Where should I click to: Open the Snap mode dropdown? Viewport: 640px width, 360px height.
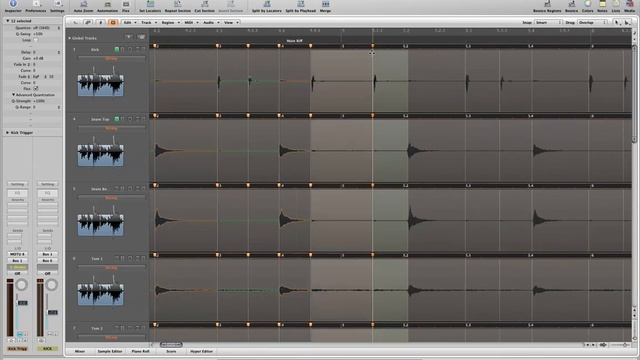click(x=549, y=22)
